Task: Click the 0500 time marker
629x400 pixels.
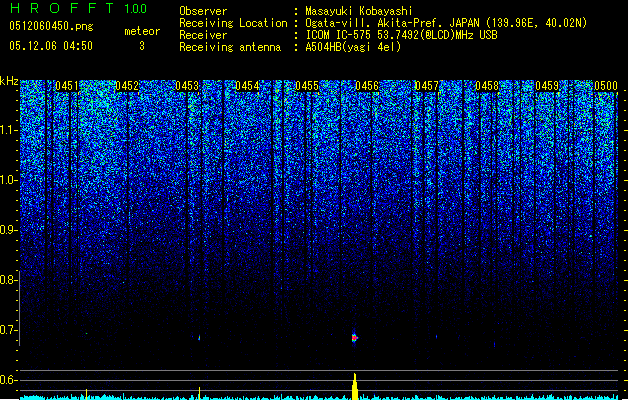Action: click(606, 86)
